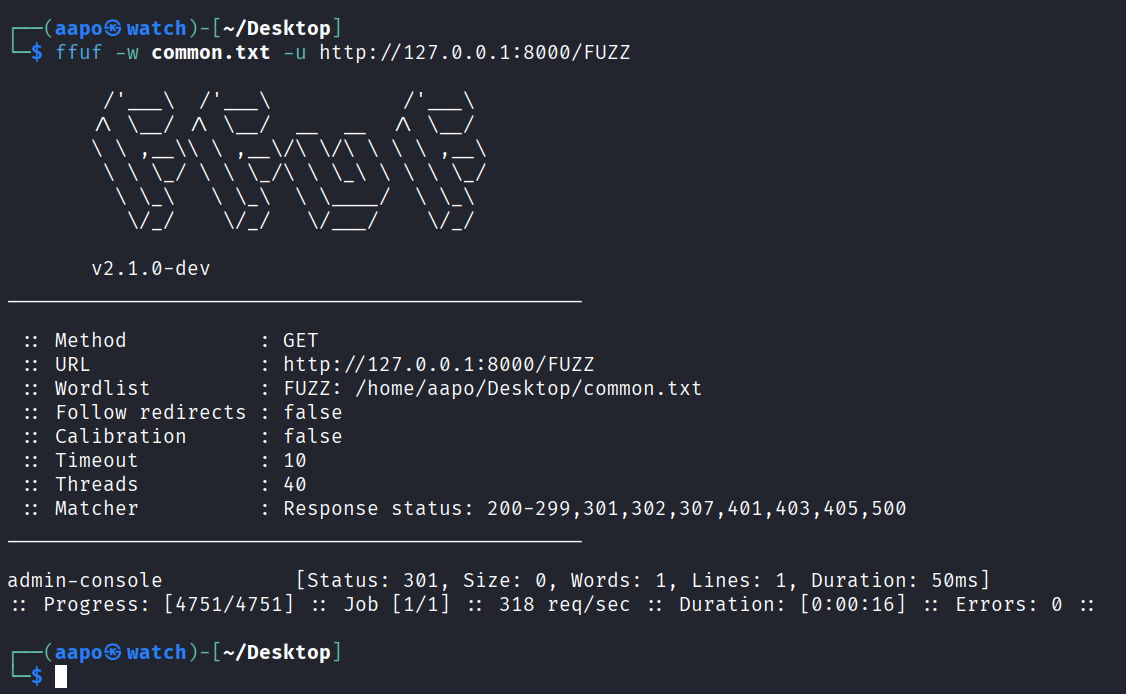Image resolution: width=1126 pixels, height=694 pixels.
Task: Click the Method value GET
Action: click(x=300, y=341)
